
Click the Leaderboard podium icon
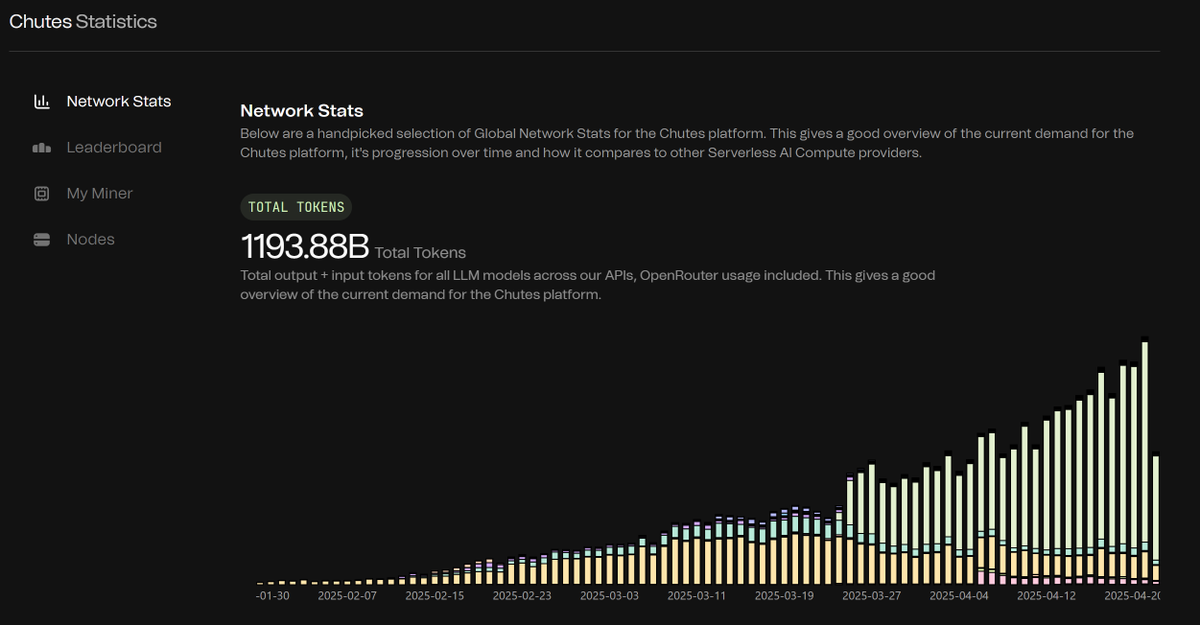(42, 148)
